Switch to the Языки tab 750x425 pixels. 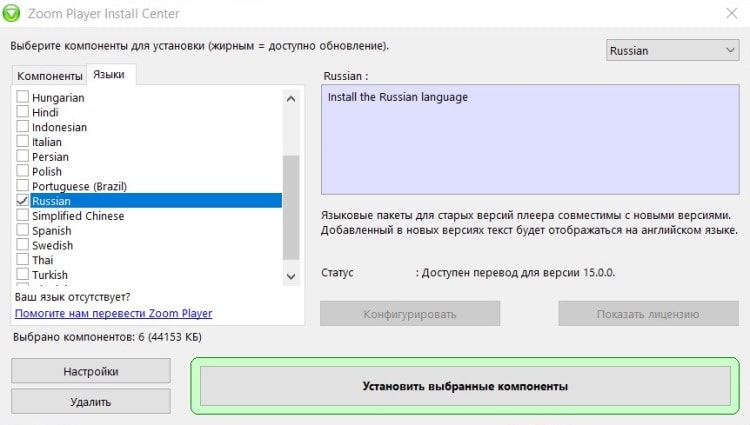coord(109,75)
